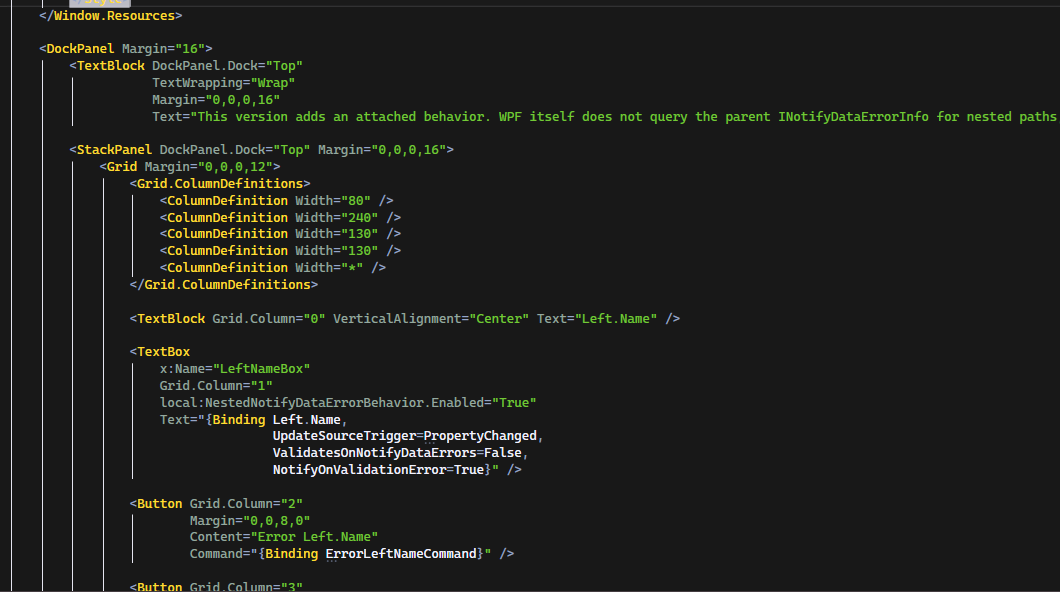Click x:Name="LeftNameBox" attribute
1060x592 pixels.
click(235, 368)
